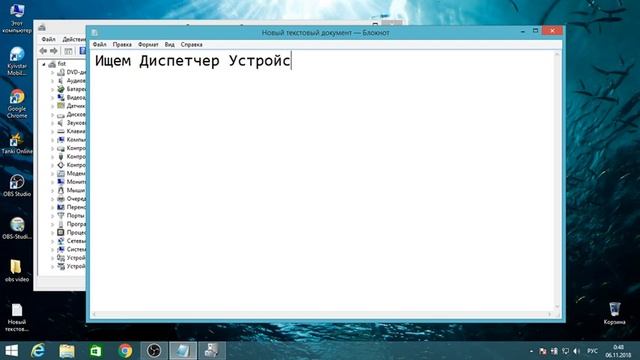Expand the DVD drives category
640x360 pixels.
coord(52,73)
